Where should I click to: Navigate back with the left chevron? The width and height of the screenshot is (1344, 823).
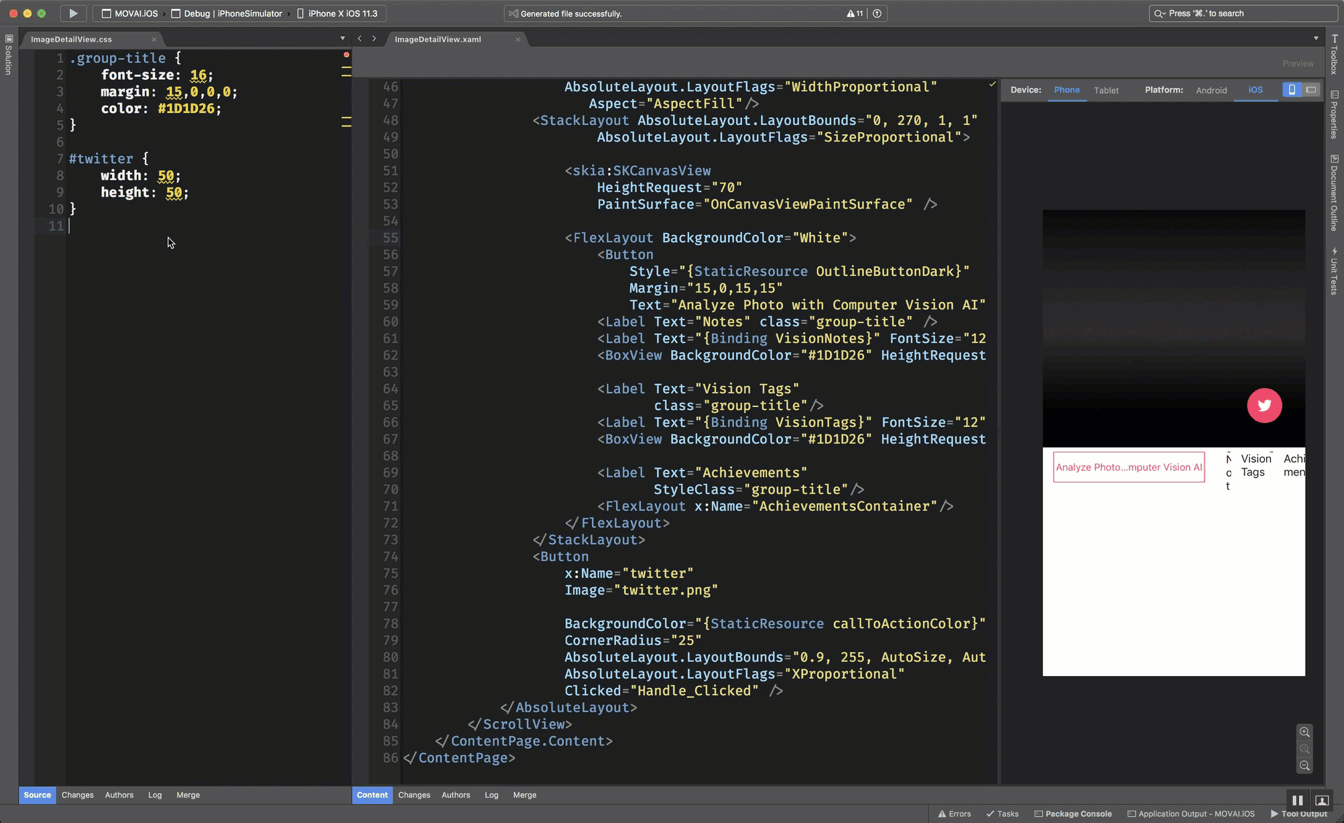(360, 39)
